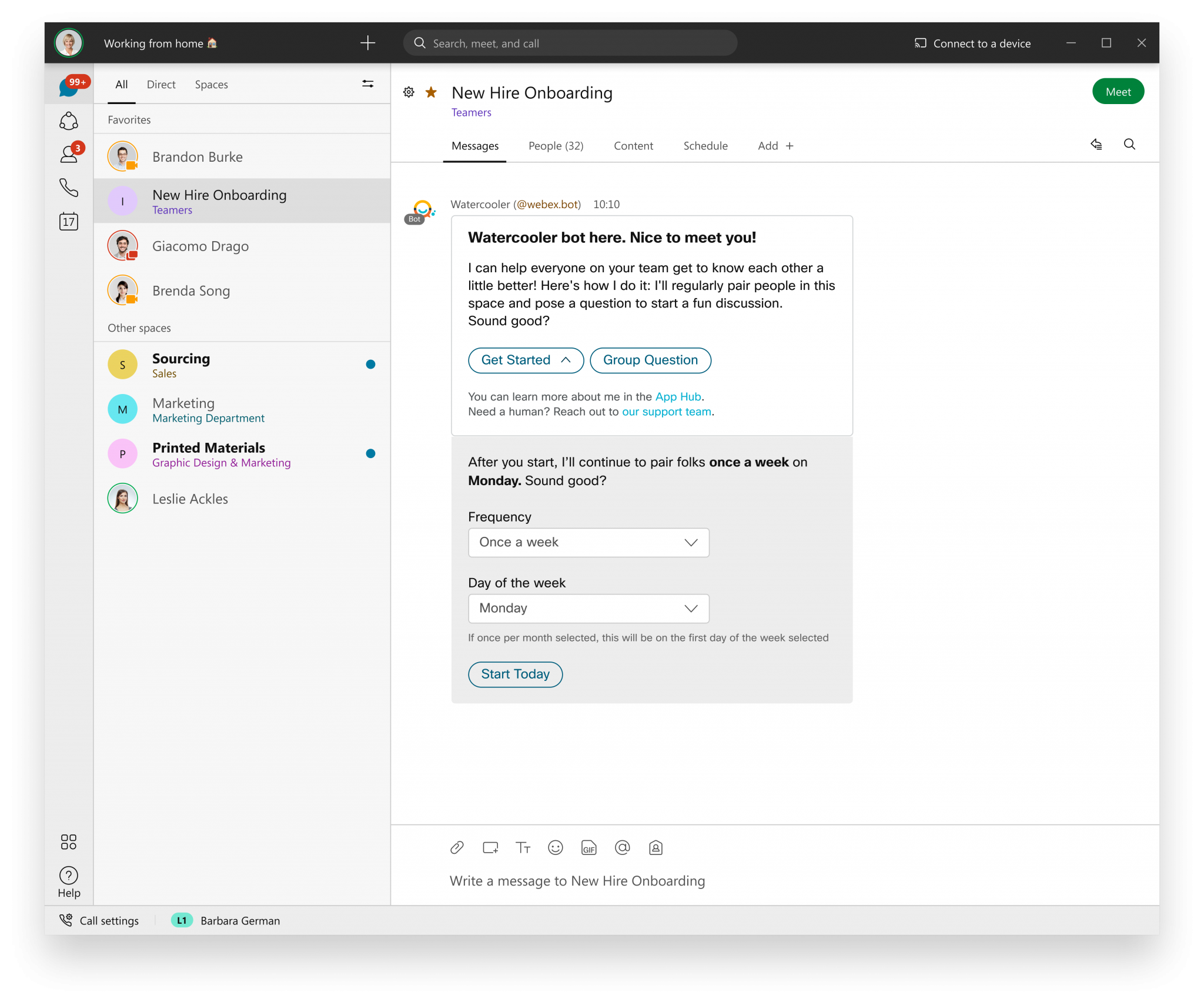Select the Direct tab in spaces list
The image size is (1204, 1002).
tap(161, 85)
